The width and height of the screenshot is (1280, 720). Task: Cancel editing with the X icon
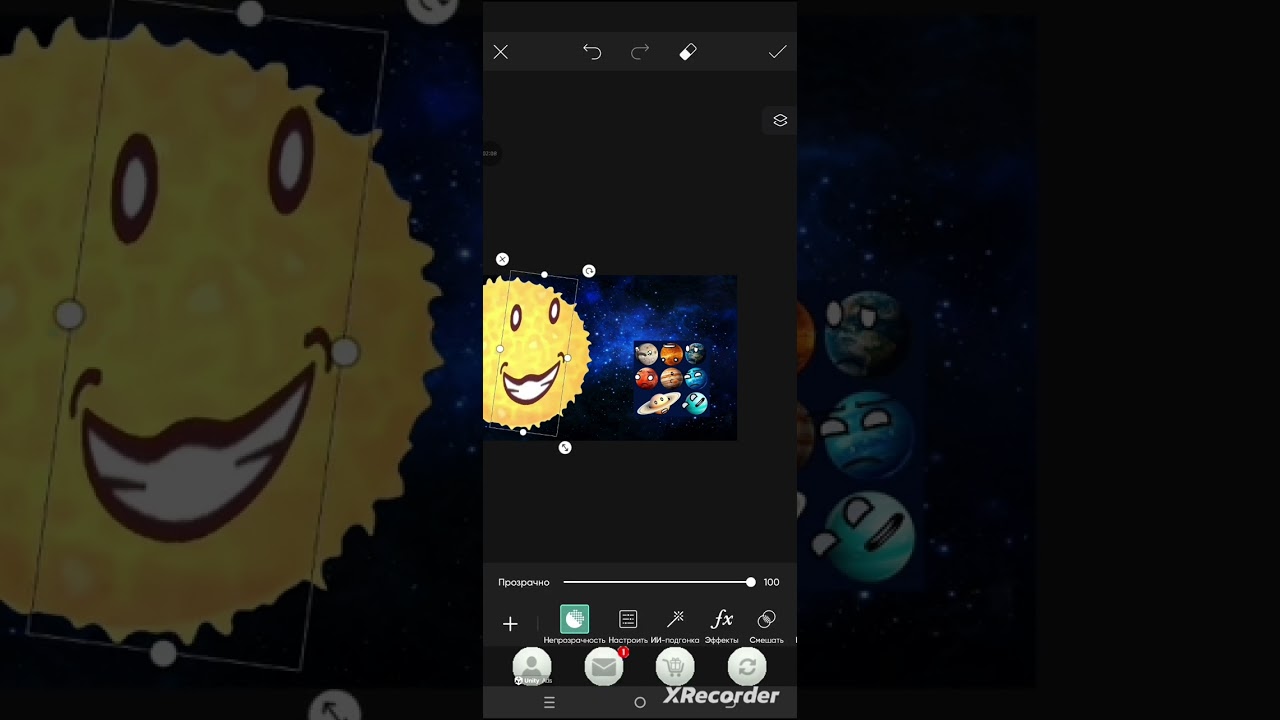tap(501, 52)
